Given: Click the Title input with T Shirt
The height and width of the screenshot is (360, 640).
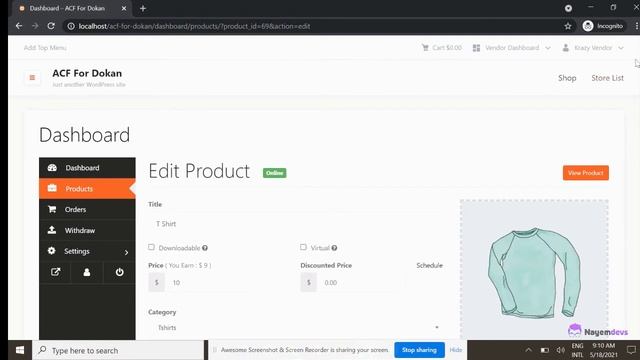Looking at the screenshot, I should (x=296, y=224).
